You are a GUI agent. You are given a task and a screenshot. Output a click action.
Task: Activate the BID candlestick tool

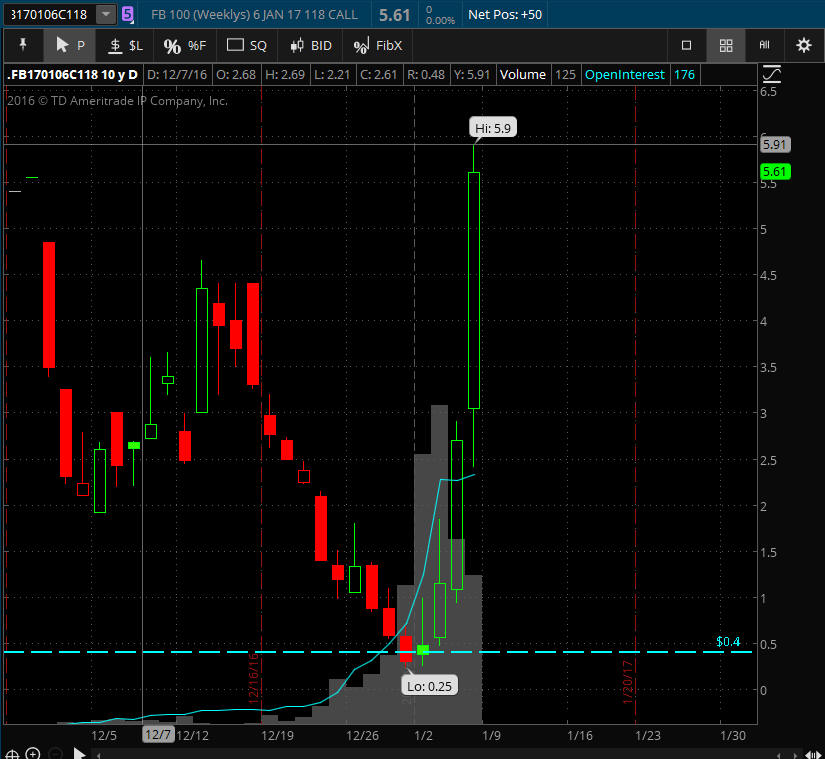(310, 45)
